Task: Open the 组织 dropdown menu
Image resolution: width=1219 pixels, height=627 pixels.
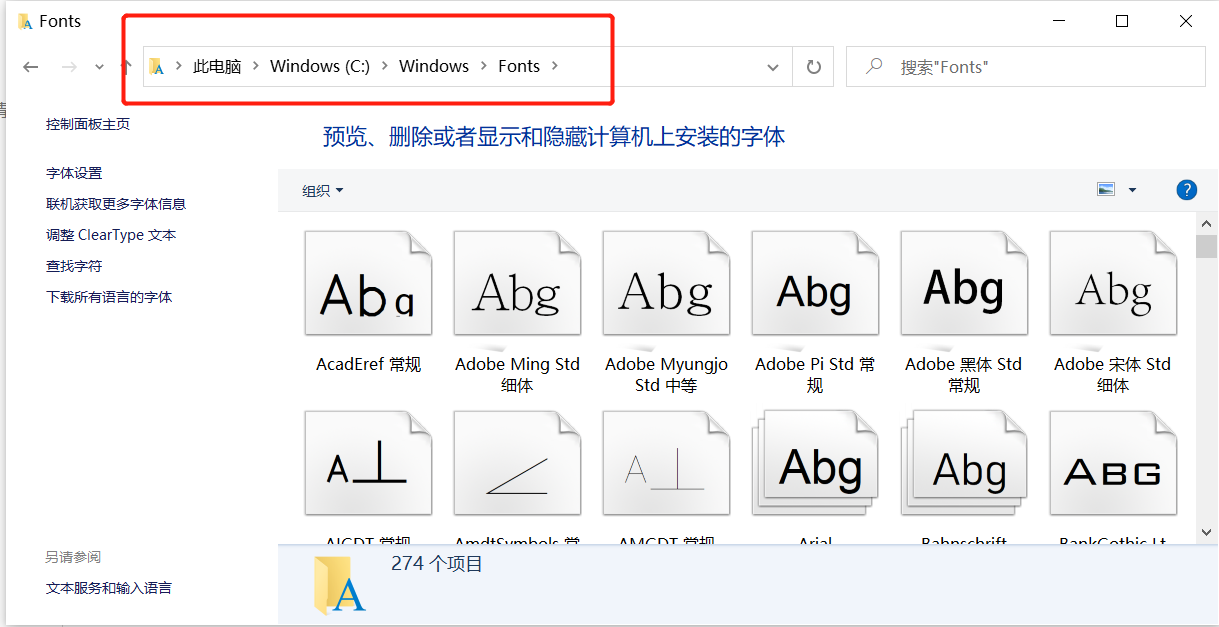Action: (x=320, y=190)
